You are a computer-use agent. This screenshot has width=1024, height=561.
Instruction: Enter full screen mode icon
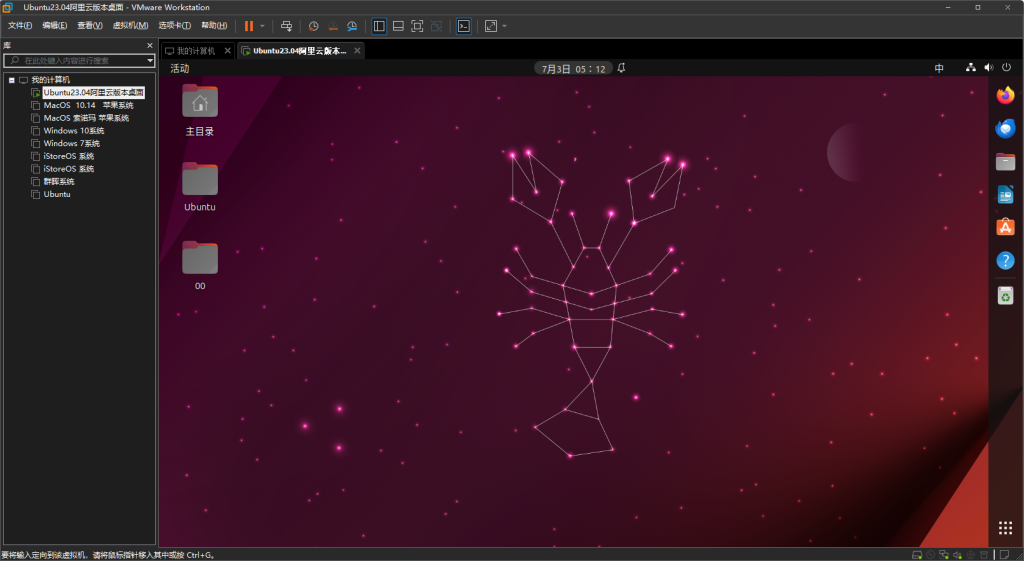pyautogui.click(x=417, y=26)
